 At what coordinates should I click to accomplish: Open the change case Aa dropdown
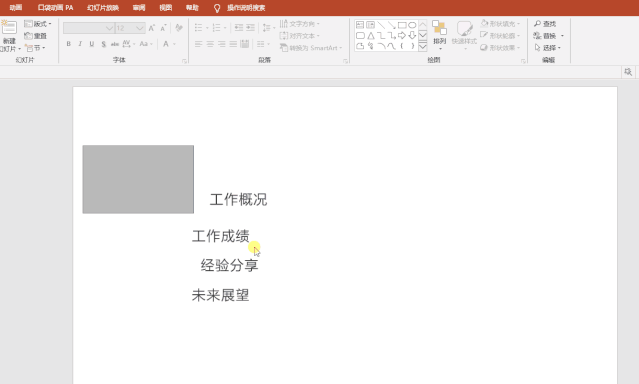[146, 44]
